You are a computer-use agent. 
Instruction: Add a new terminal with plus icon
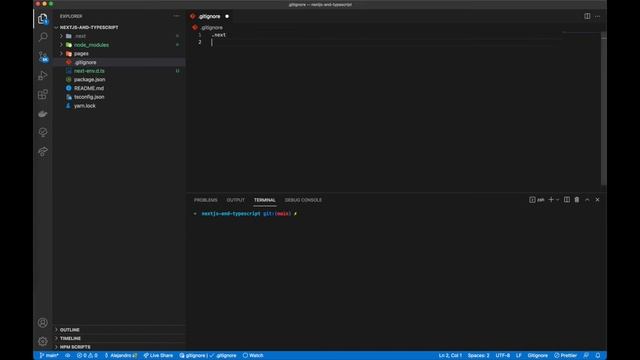551,200
